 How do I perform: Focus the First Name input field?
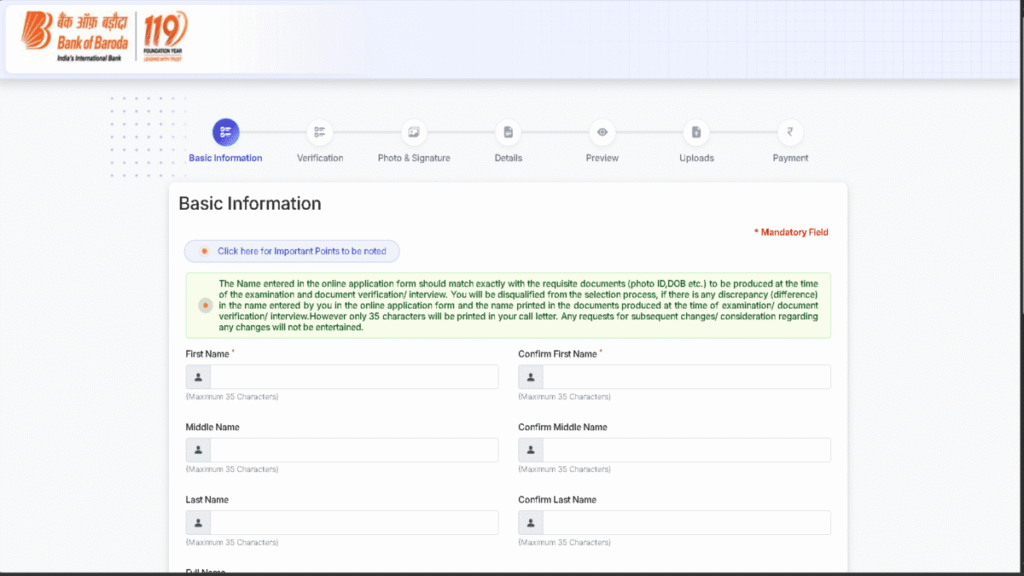click(x=354, y=377)
